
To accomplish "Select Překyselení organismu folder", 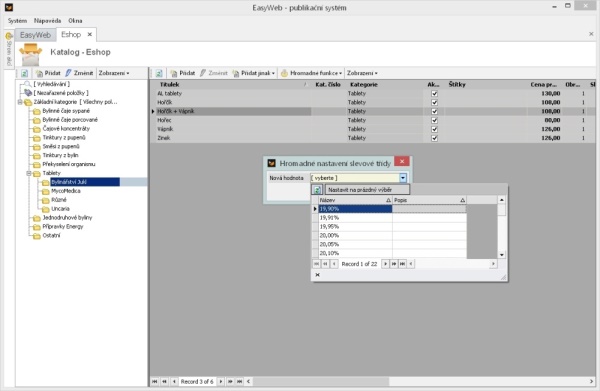I will point(69,164).
